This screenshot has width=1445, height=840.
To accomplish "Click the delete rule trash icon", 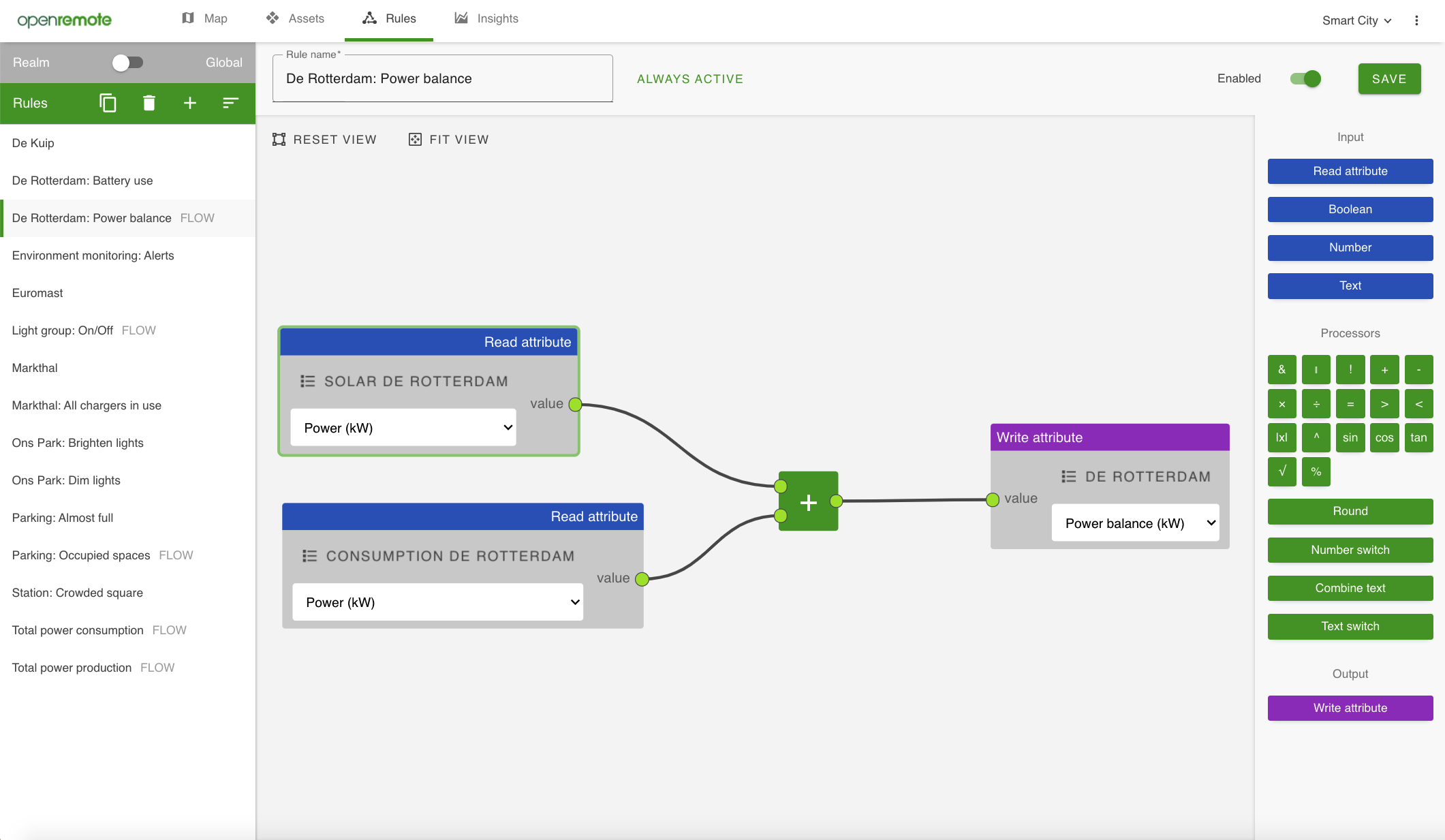I will pos(149,103).
